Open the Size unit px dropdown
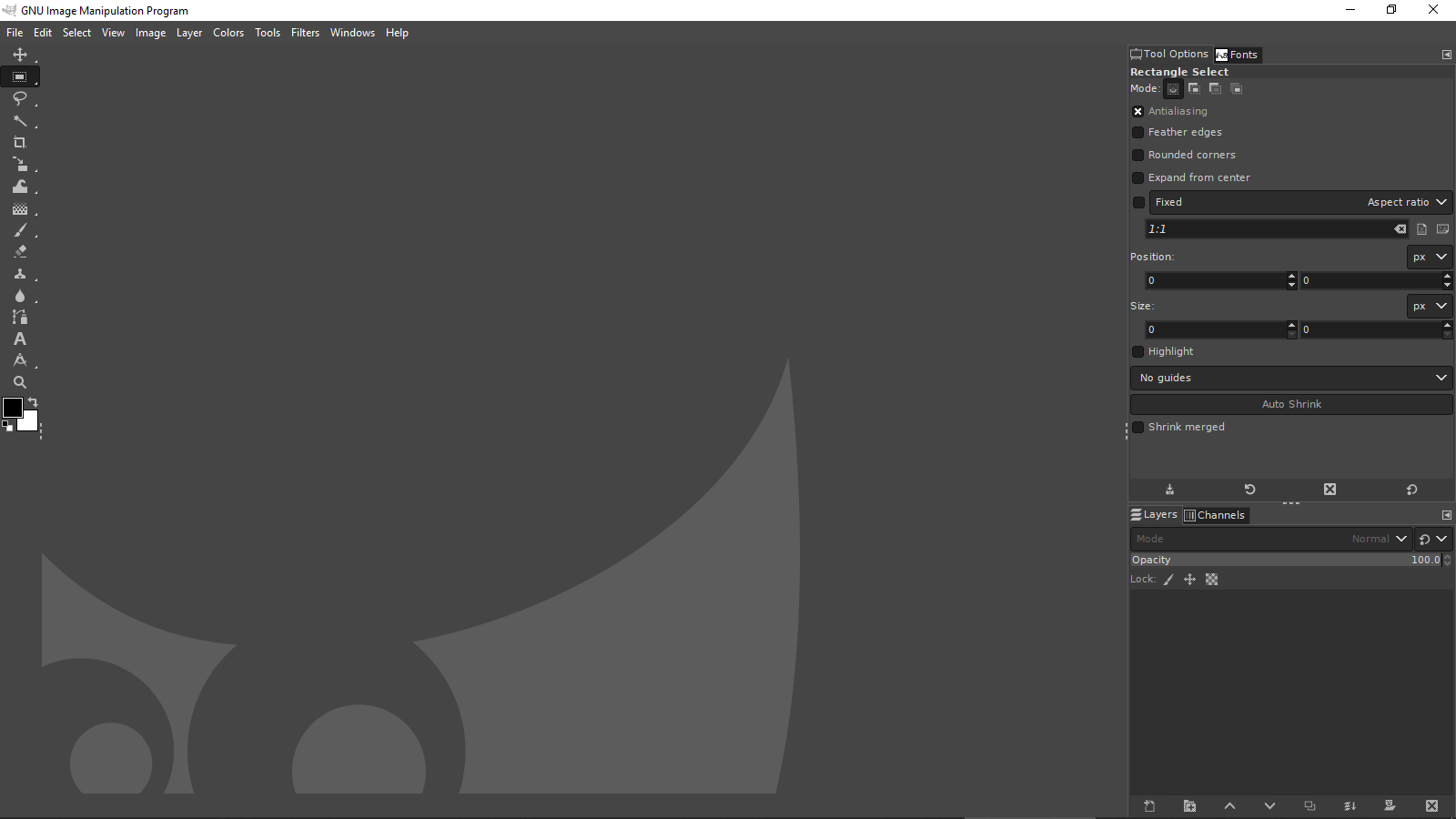This screenshot has height=819, width=1456. point(1430,306)
